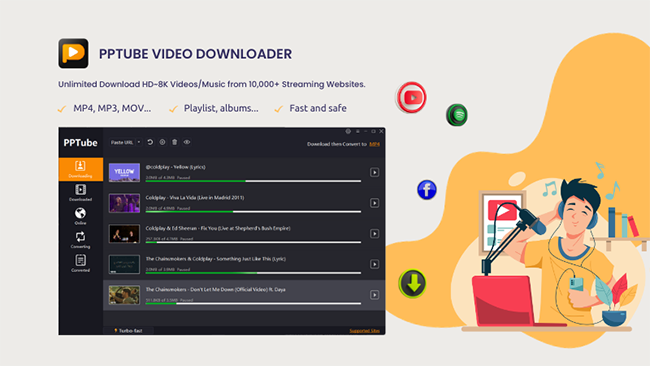Go to the Converting section
This screenshot has height=366, width=650.
80,240
